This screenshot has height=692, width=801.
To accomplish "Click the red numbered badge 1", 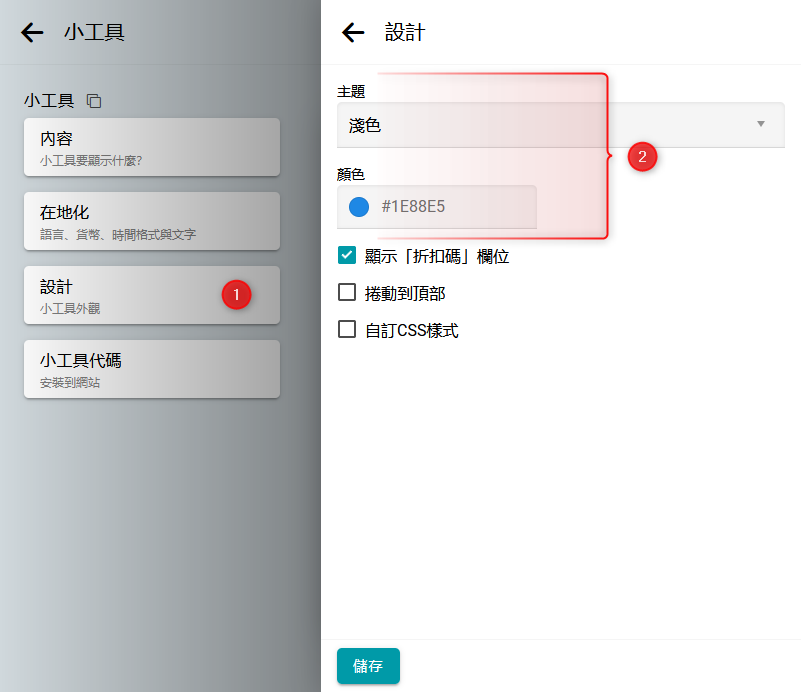I will coord(236,294).
